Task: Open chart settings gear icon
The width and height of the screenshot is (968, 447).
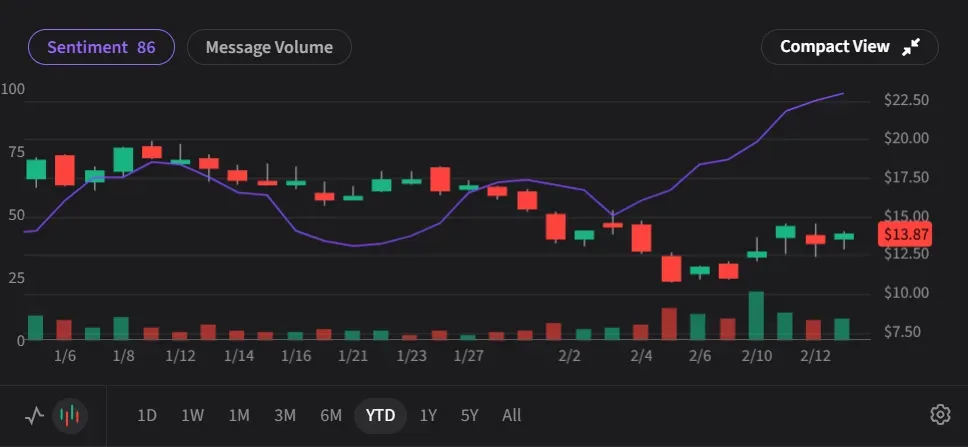Action: [x=939, y=414]
